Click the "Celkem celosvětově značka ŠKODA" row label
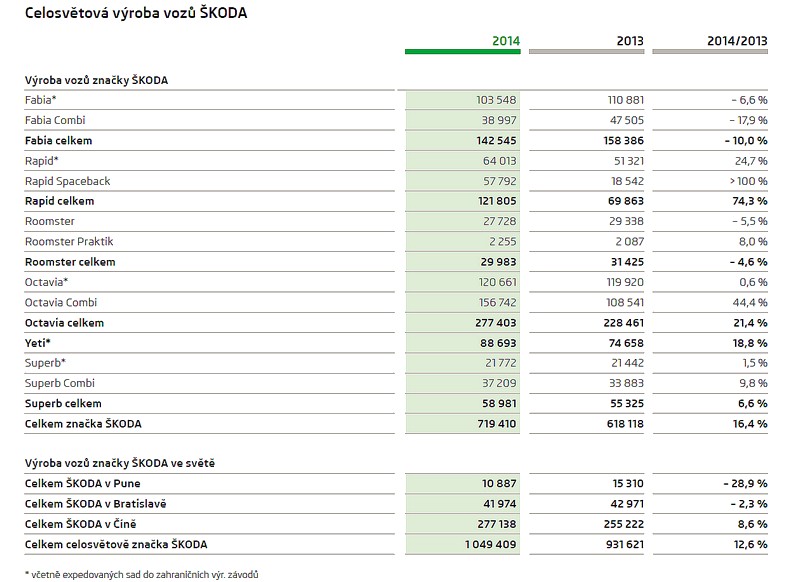 [116, 545]
